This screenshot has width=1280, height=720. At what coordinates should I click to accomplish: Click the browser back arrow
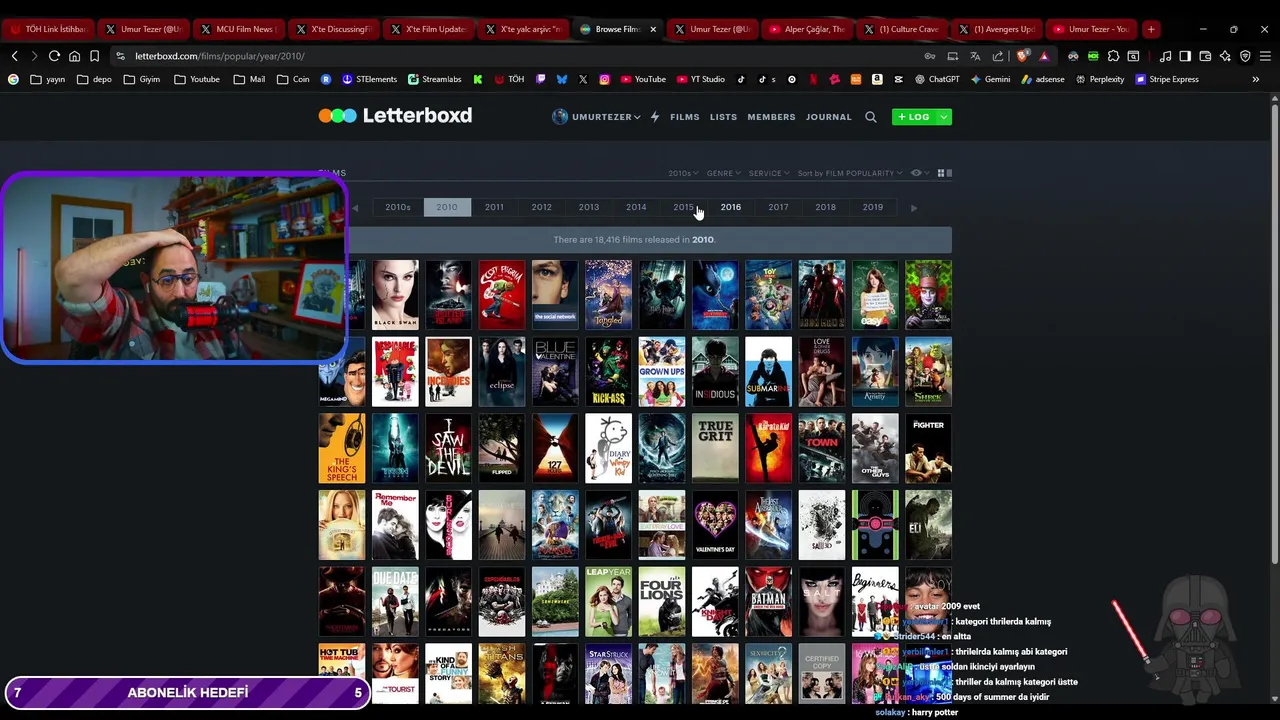pos(14,56)
